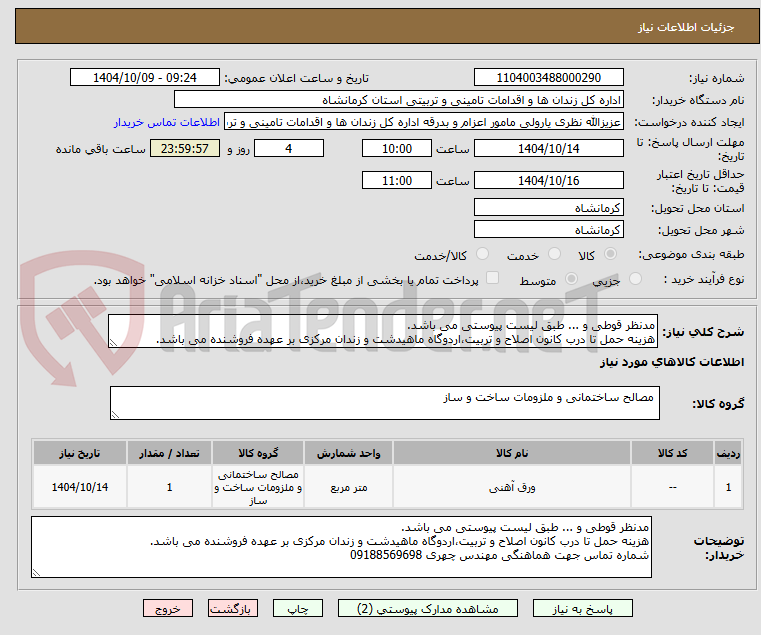Click the announcement date field 1404/10/09 - 09:24
761x635 pixels.
(145, 78)
